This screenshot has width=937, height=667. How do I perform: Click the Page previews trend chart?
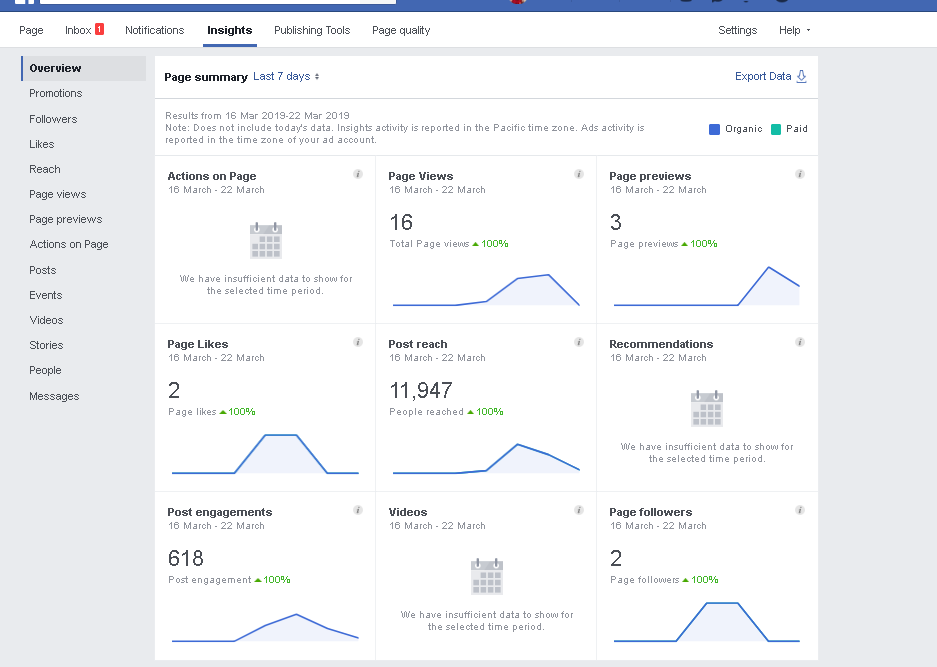(x=706, y=286)
